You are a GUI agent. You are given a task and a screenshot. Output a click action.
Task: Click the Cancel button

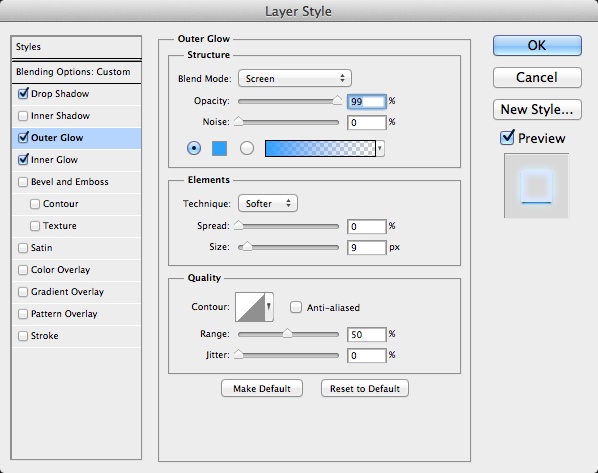tap(537, 77)
